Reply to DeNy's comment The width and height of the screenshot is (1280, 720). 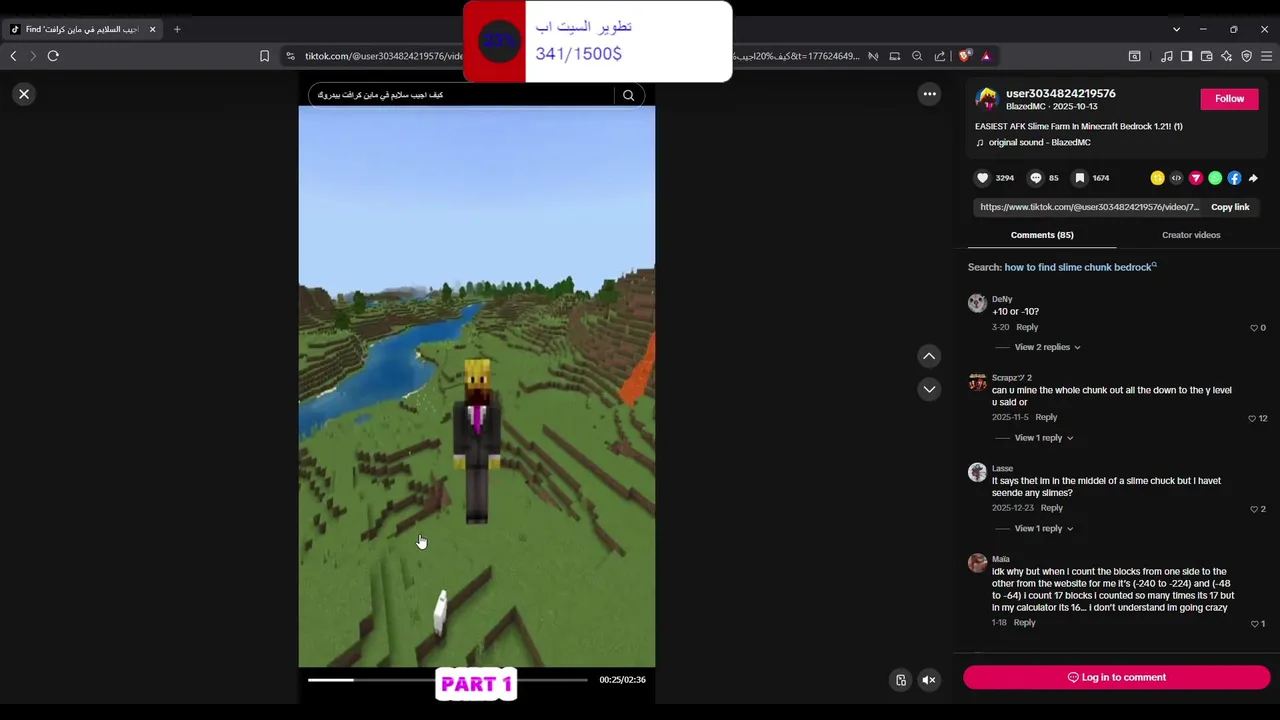click(x=1027, y=327)
